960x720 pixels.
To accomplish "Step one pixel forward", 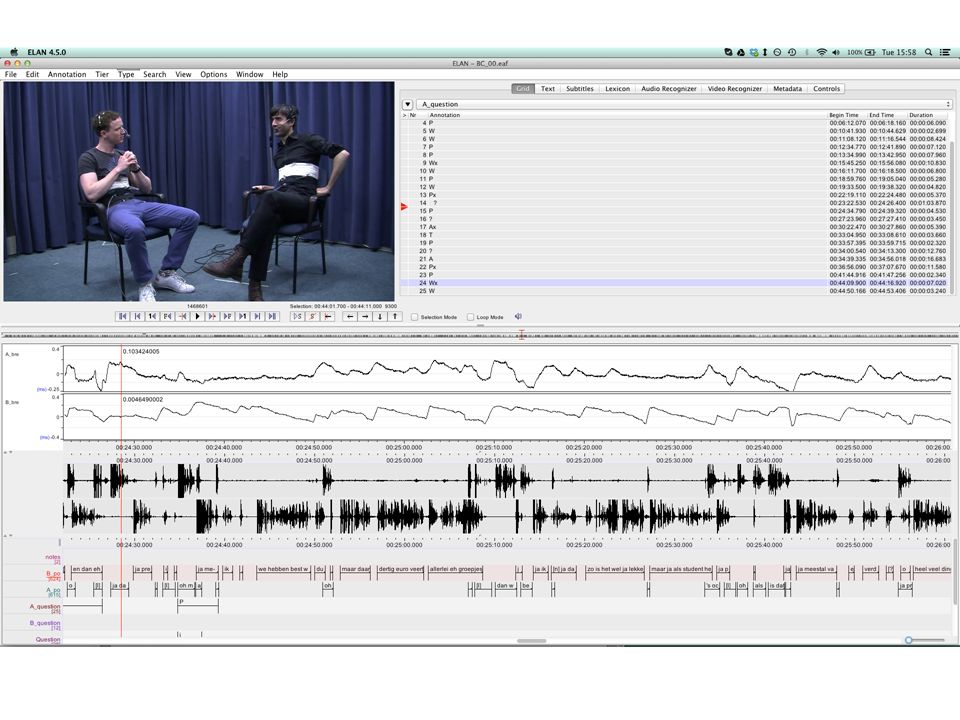I will coord(212,317).
